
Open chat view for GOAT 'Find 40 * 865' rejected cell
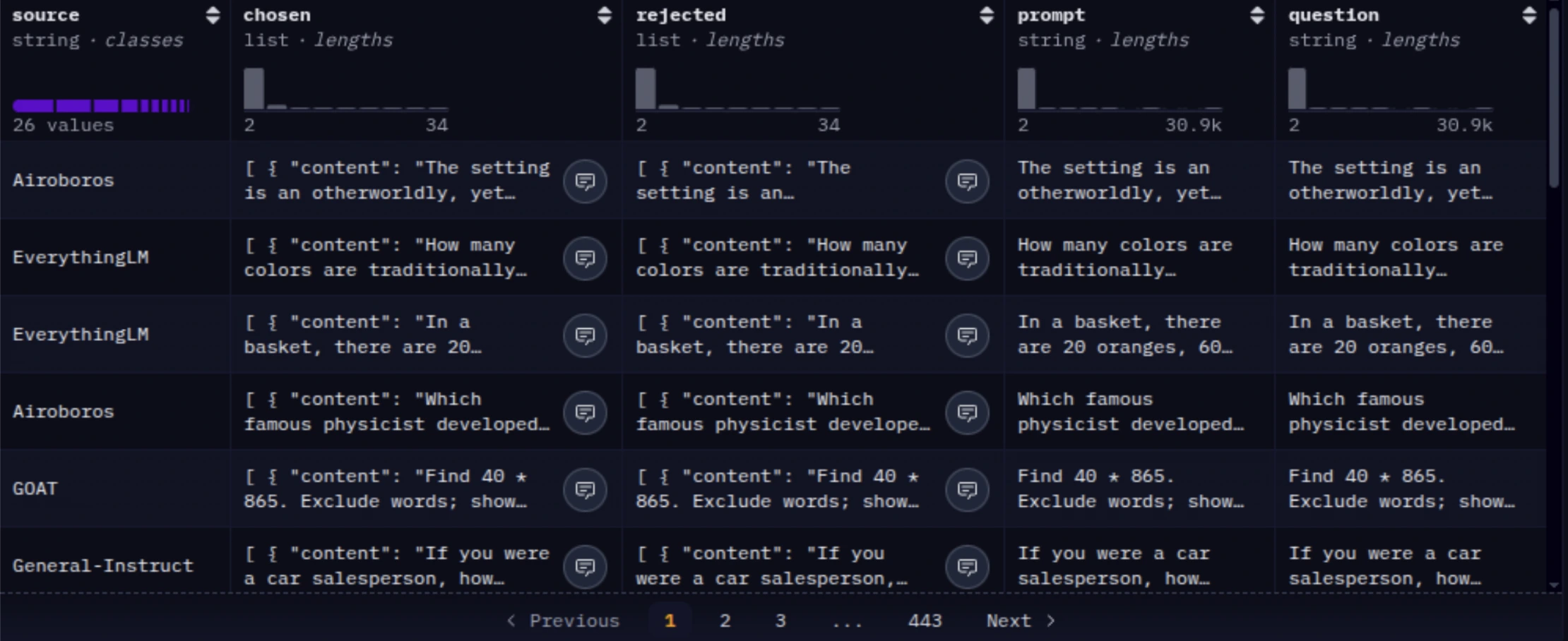click(966, 489)
